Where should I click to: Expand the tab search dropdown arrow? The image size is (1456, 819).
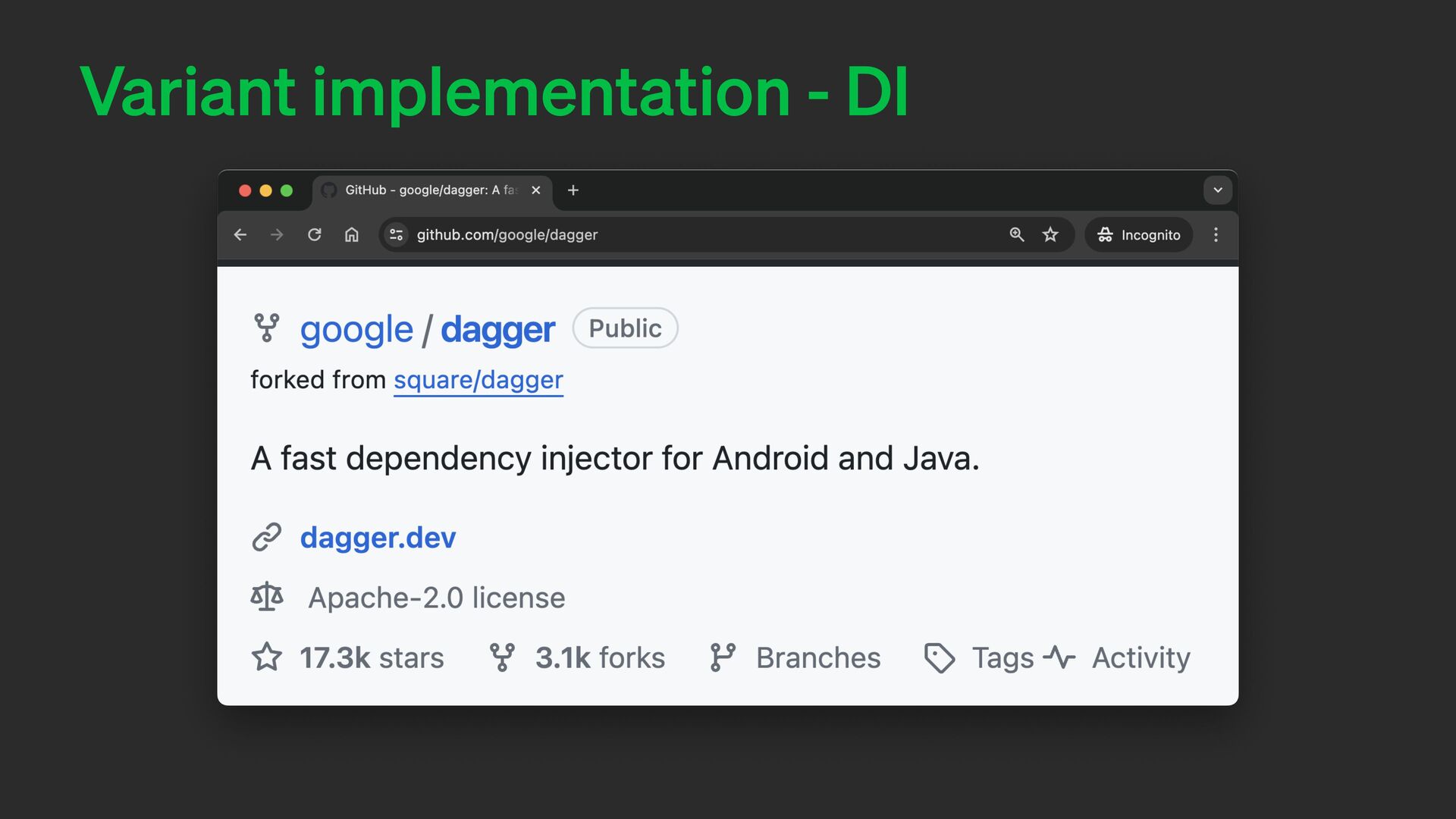point(1218,190)
